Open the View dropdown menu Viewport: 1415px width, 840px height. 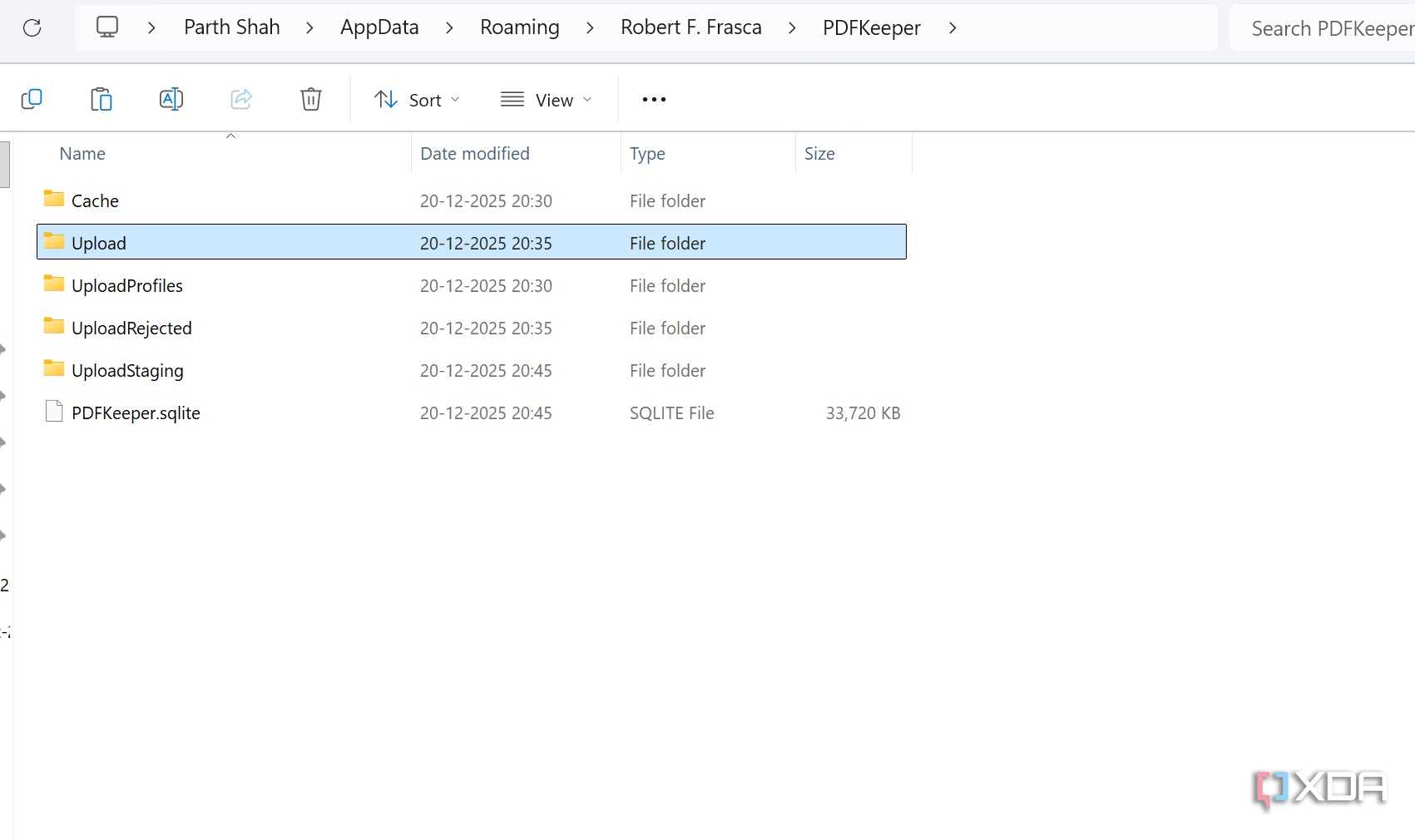point(547,100)
